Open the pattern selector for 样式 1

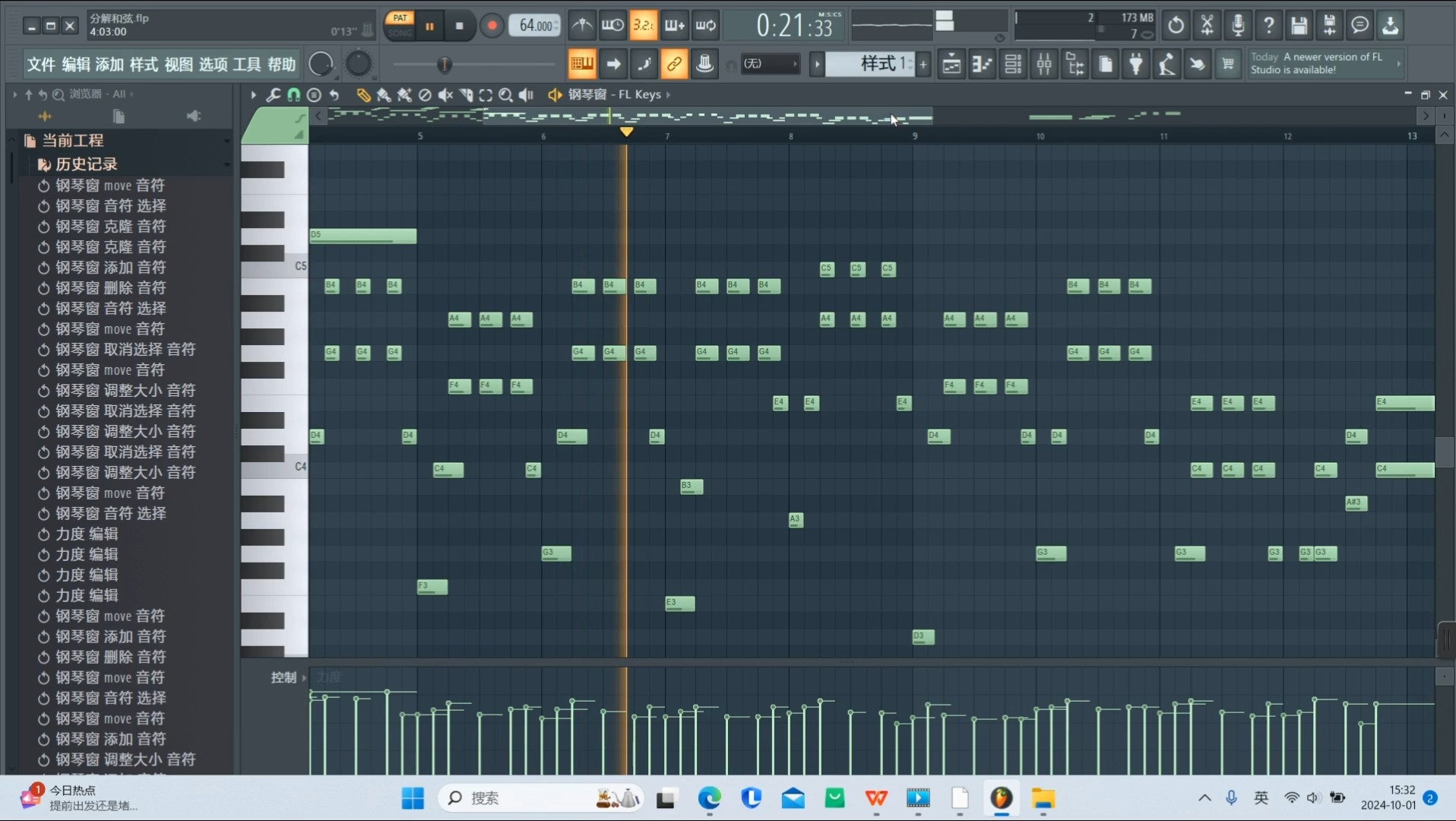tap(874, 64)
